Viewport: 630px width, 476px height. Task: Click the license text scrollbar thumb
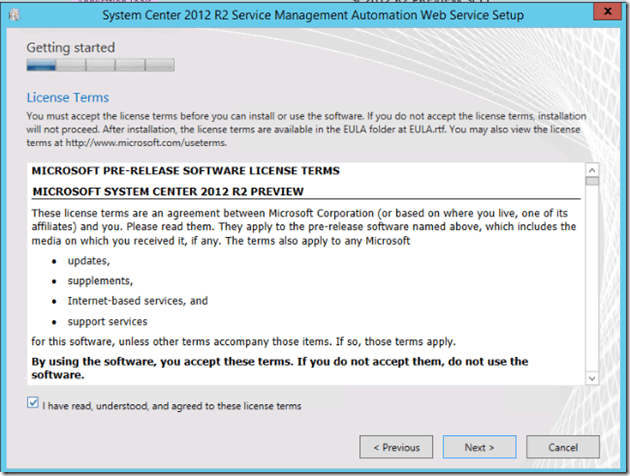(592, 183)
